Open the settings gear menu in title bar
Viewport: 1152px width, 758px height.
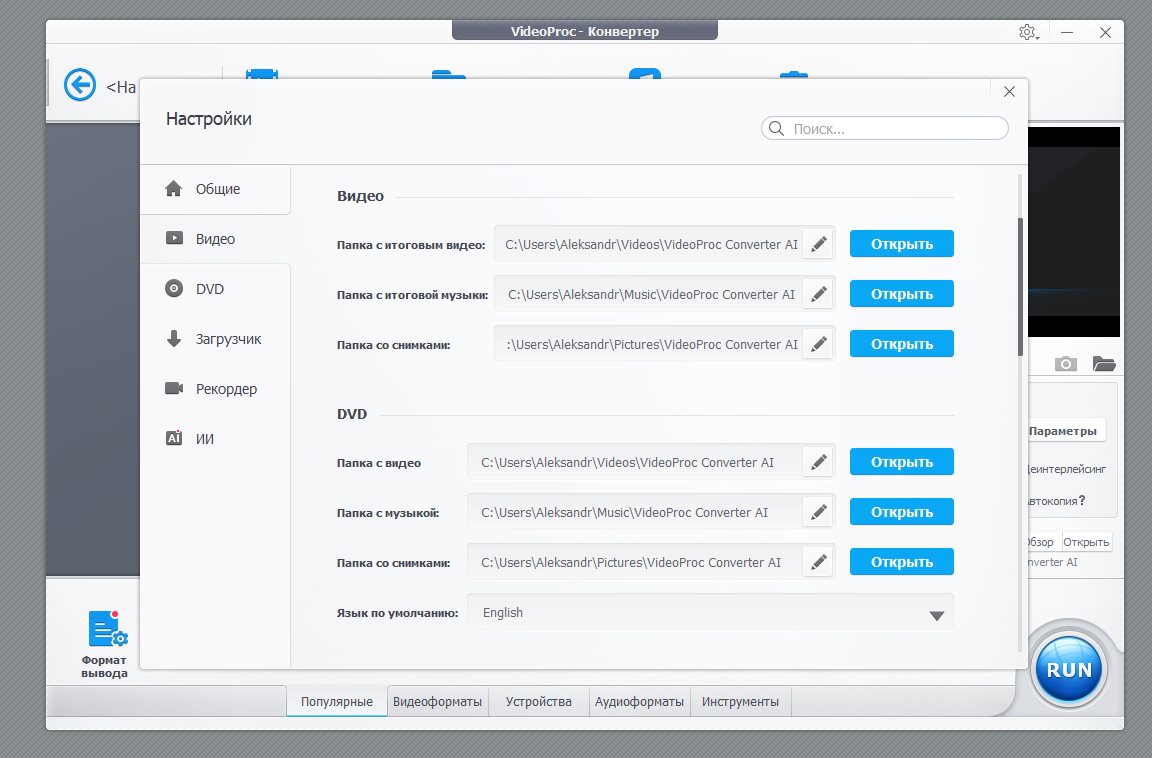[x=1027, y=32]
